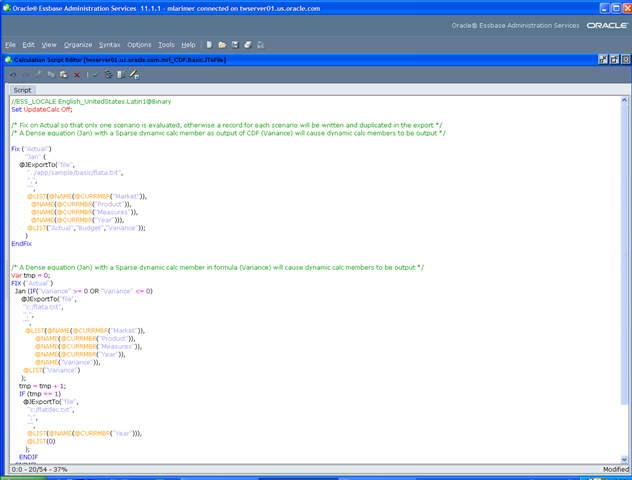This screenshot has width=632, height=480.
Task: Click the 'ENDIF' keyword line
Action: [x=29, y=457]
